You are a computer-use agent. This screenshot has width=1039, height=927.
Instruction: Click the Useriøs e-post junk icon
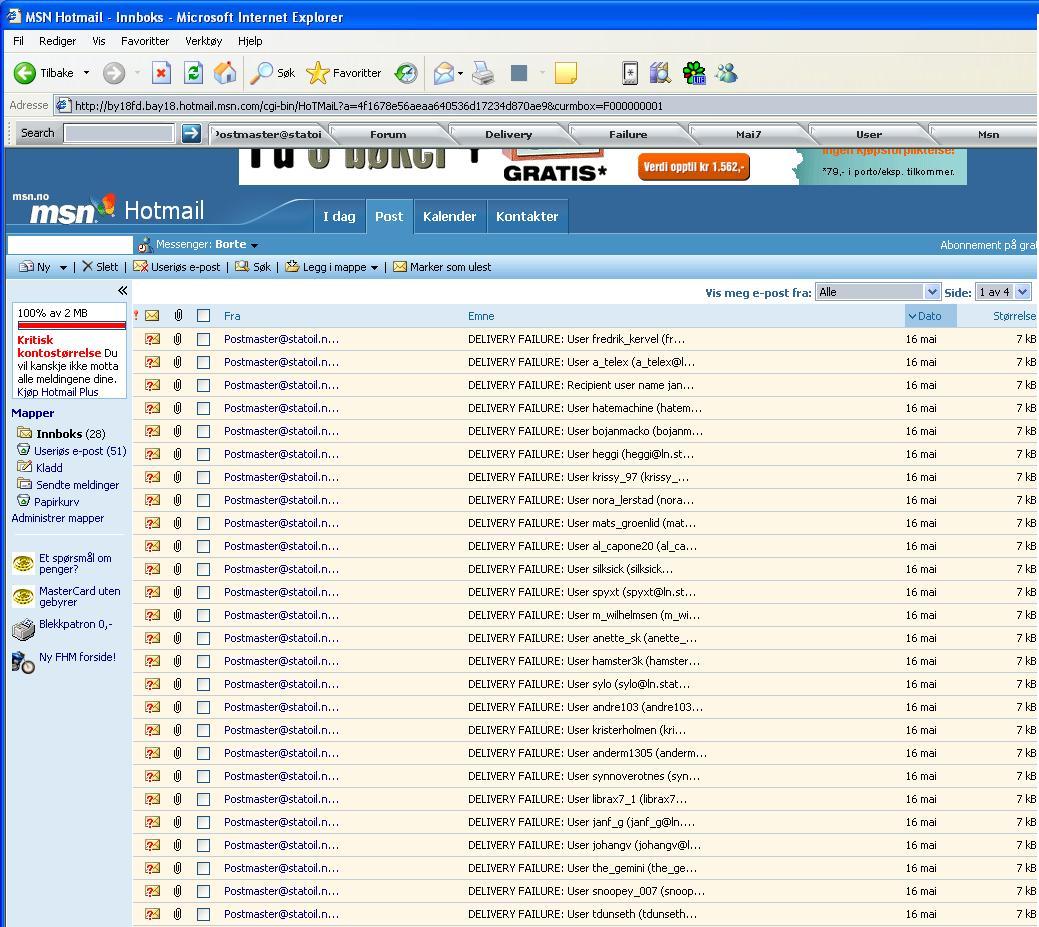(140, 266)
